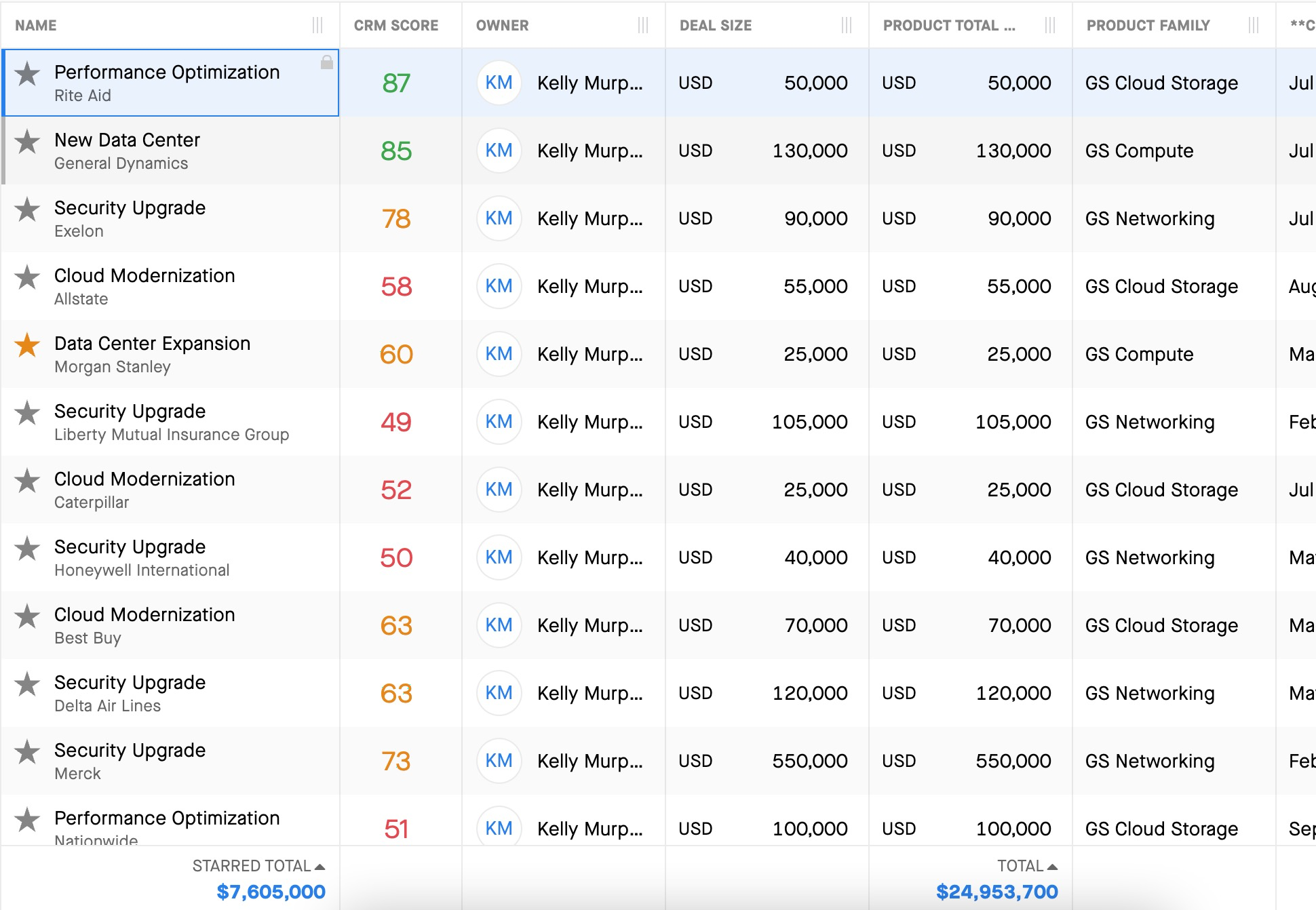Select the 130,000 product total cell
Image resolution: width=1316 pixels, height=910 pixels.
pyautogui.click(x=970, y=151)
